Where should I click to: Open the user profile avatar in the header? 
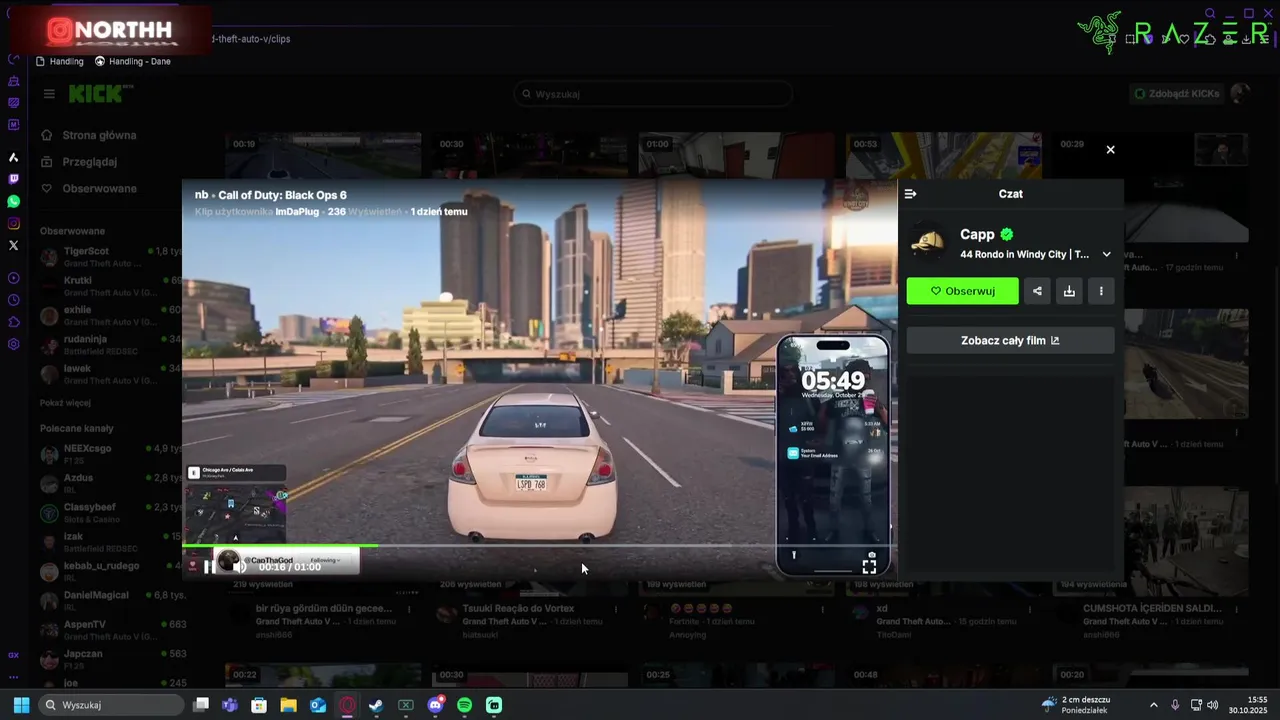click(1240, 93)
